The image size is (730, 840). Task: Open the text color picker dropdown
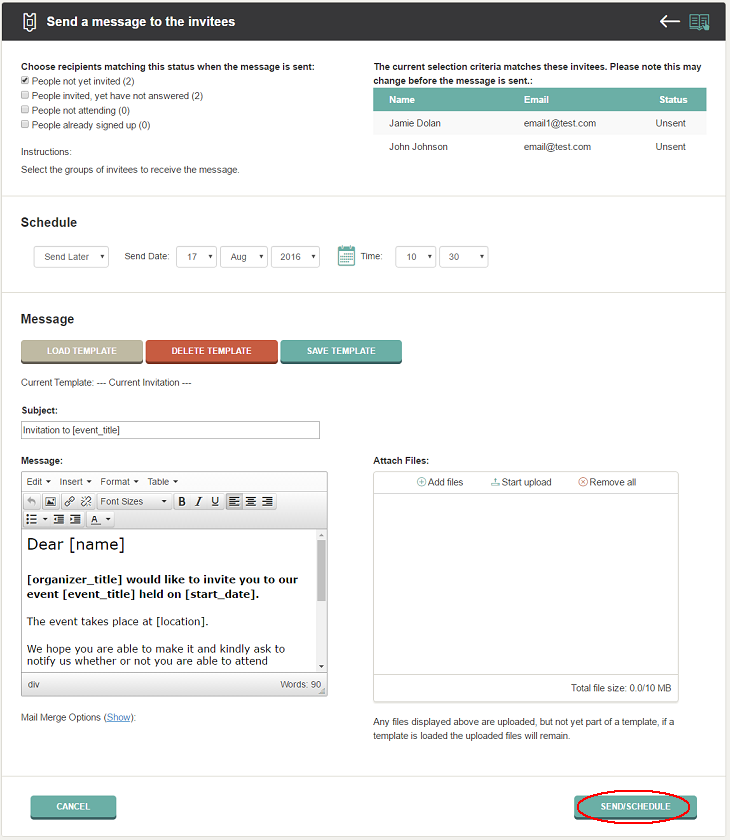point(108,519)
